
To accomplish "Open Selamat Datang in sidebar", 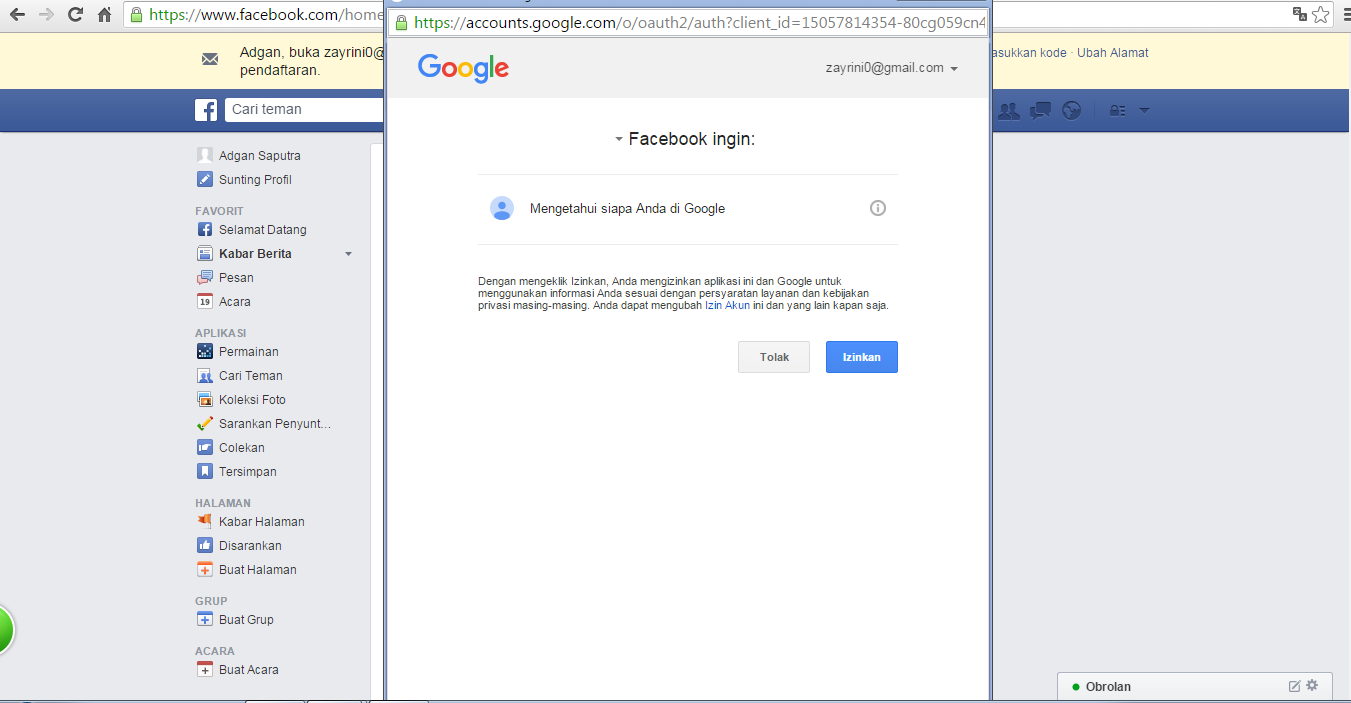I will [263, 230].
